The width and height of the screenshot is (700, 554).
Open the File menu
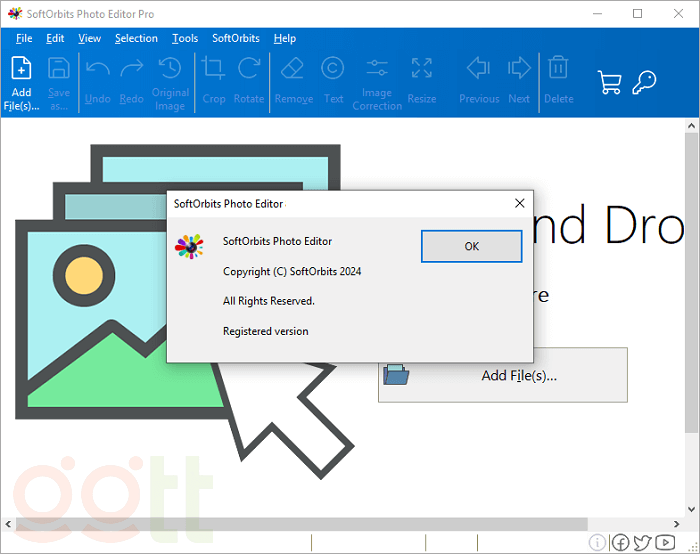click(x=24, y=38)
